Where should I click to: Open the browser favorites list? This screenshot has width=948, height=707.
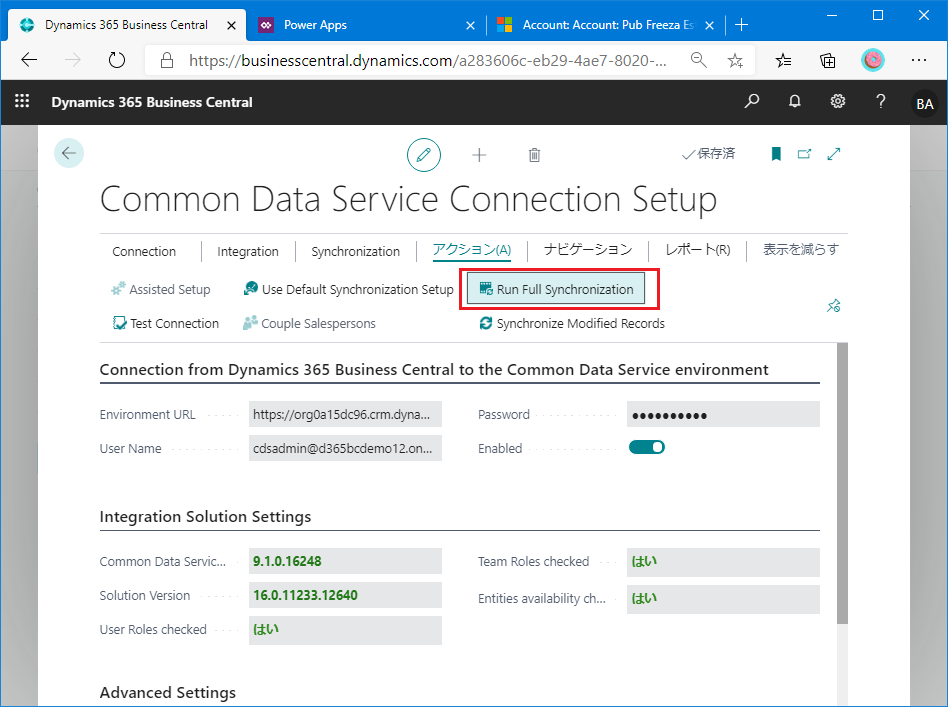tap(784, 60)
